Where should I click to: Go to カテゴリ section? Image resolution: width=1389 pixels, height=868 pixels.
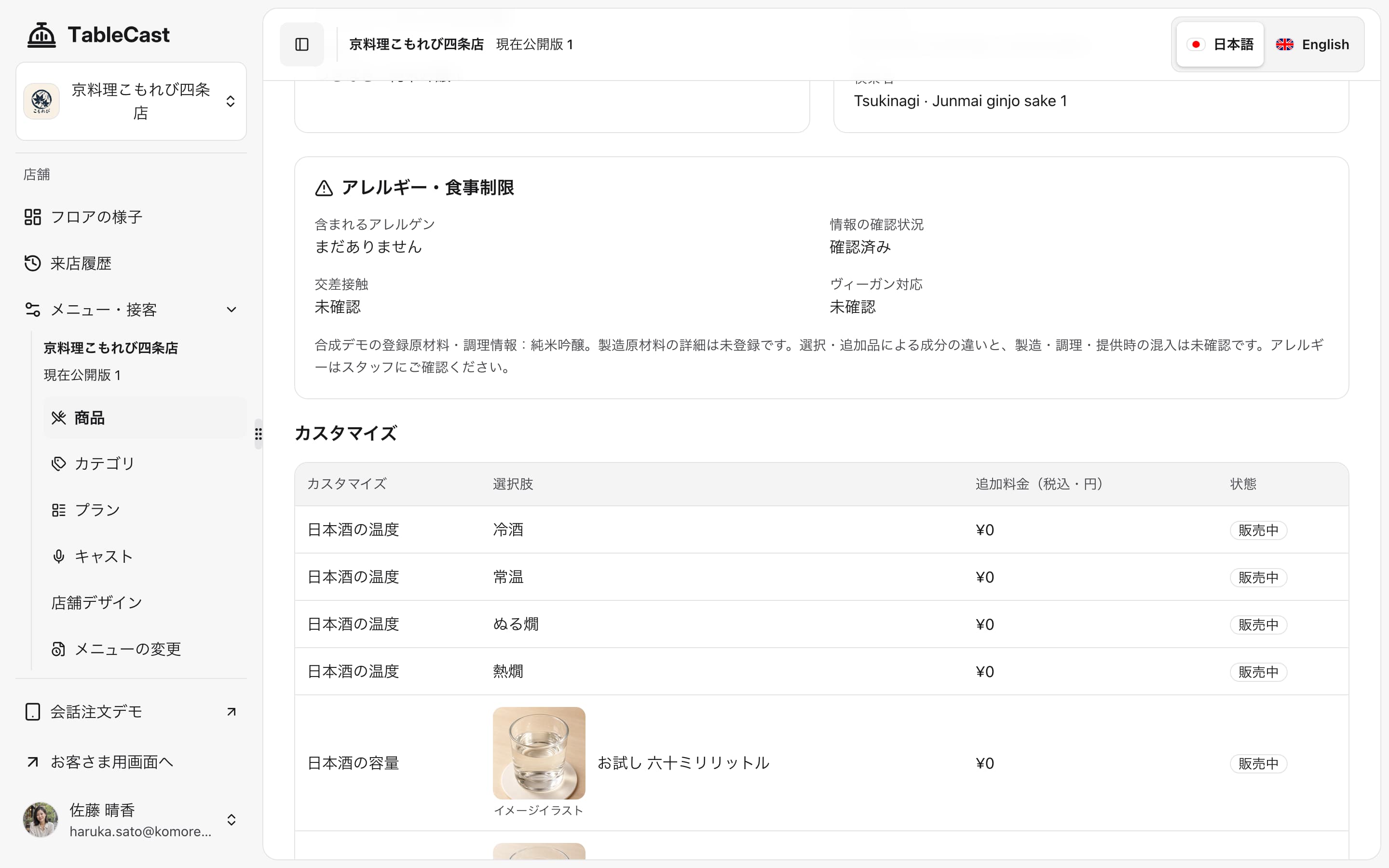(145, 463)
